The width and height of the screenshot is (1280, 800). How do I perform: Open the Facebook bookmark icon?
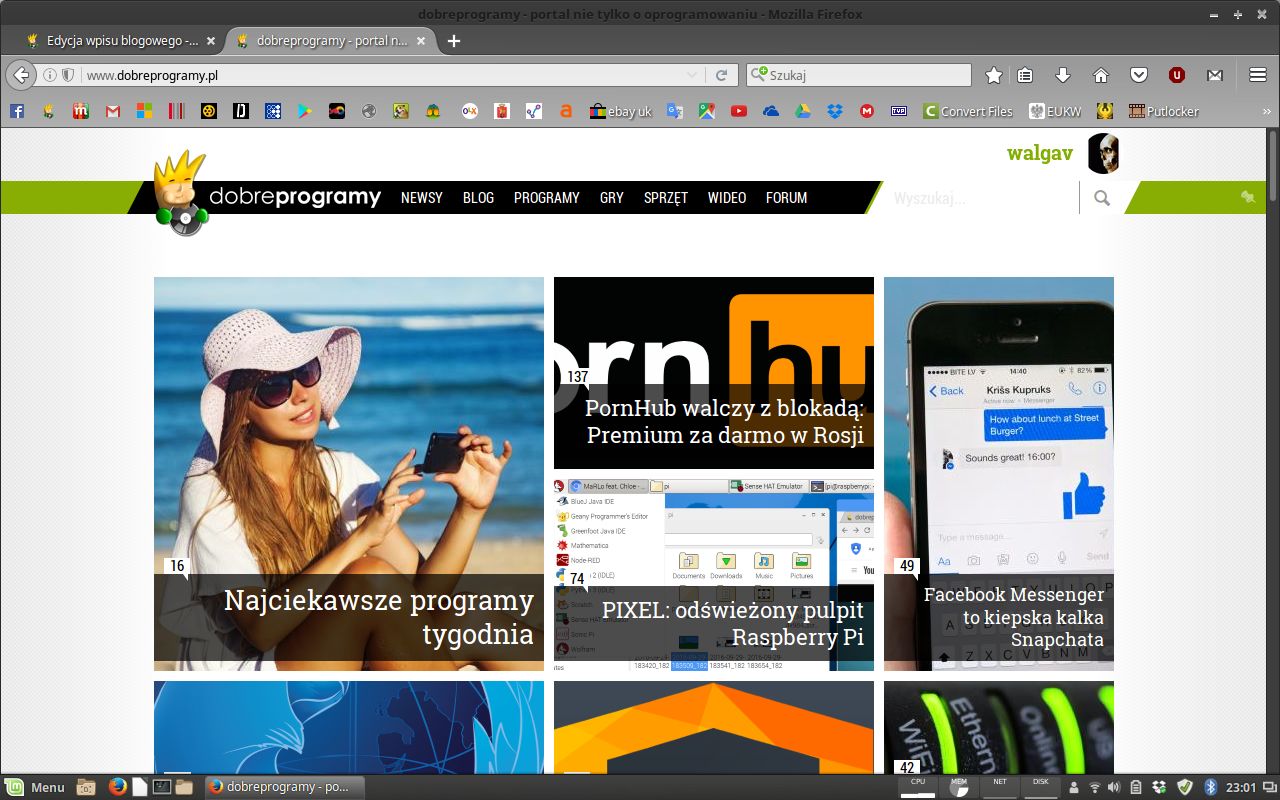[17, 111]
